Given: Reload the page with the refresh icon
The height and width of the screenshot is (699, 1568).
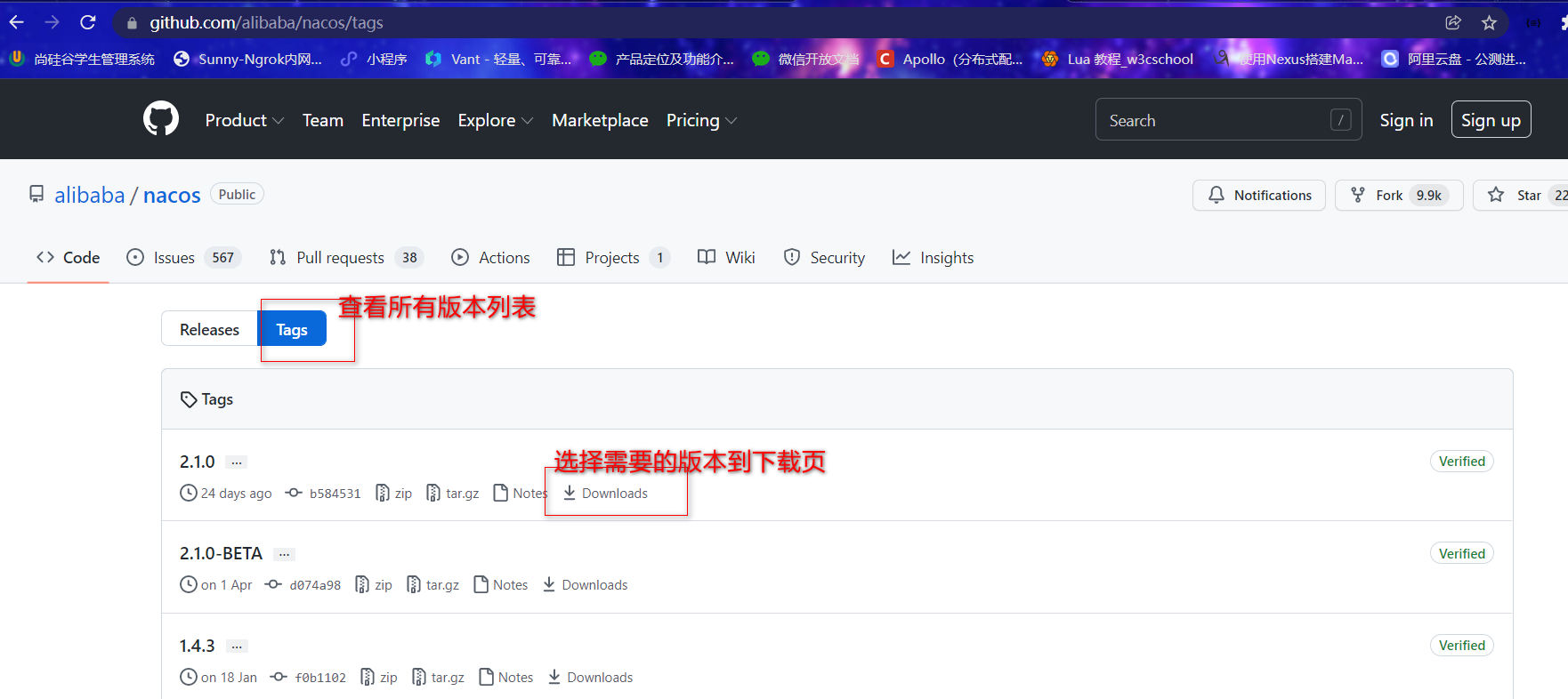Looking at the screenshot, I should click(x=87, y=22).
